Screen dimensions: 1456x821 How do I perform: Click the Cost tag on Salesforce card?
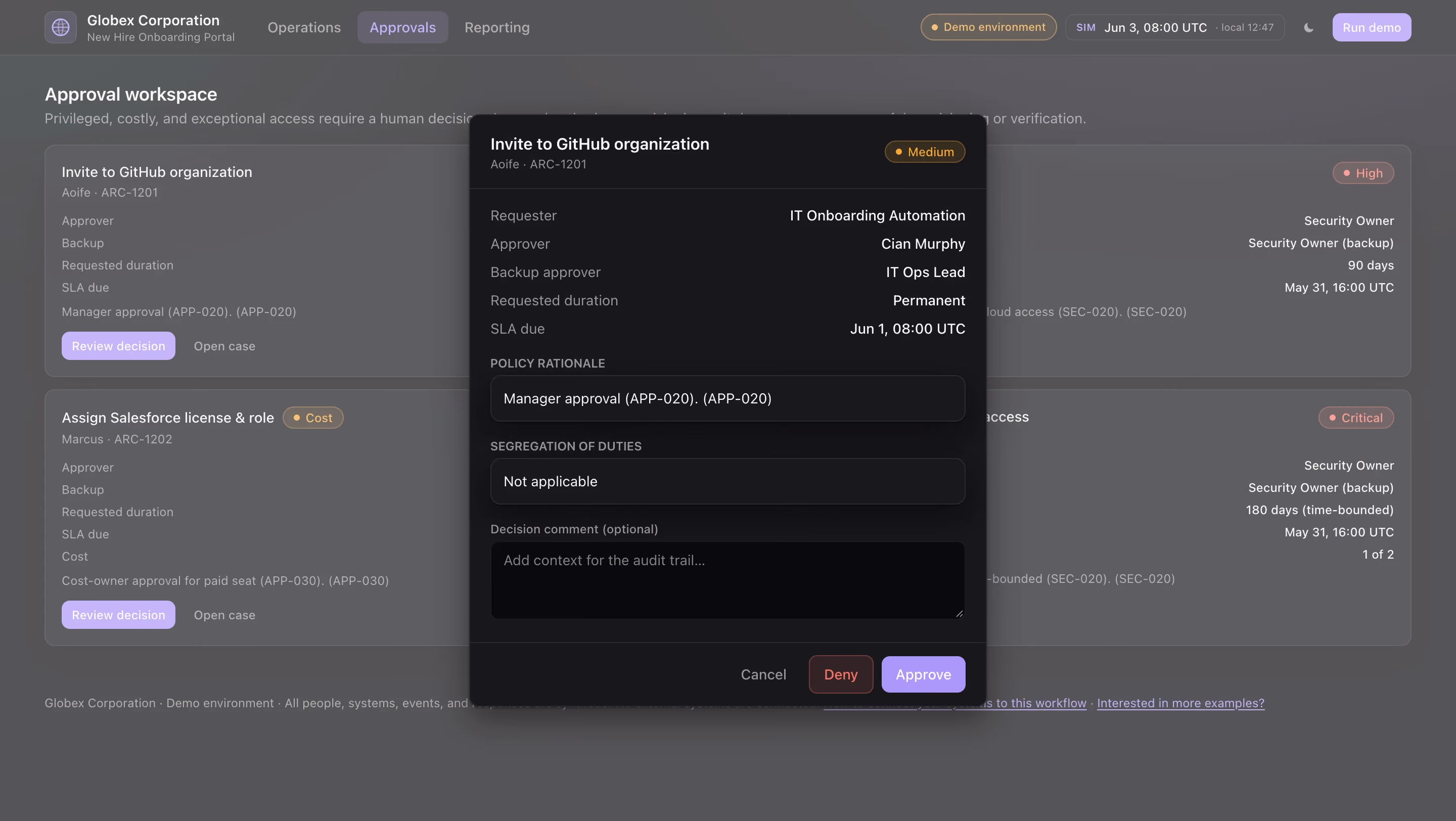click(313, 418)
